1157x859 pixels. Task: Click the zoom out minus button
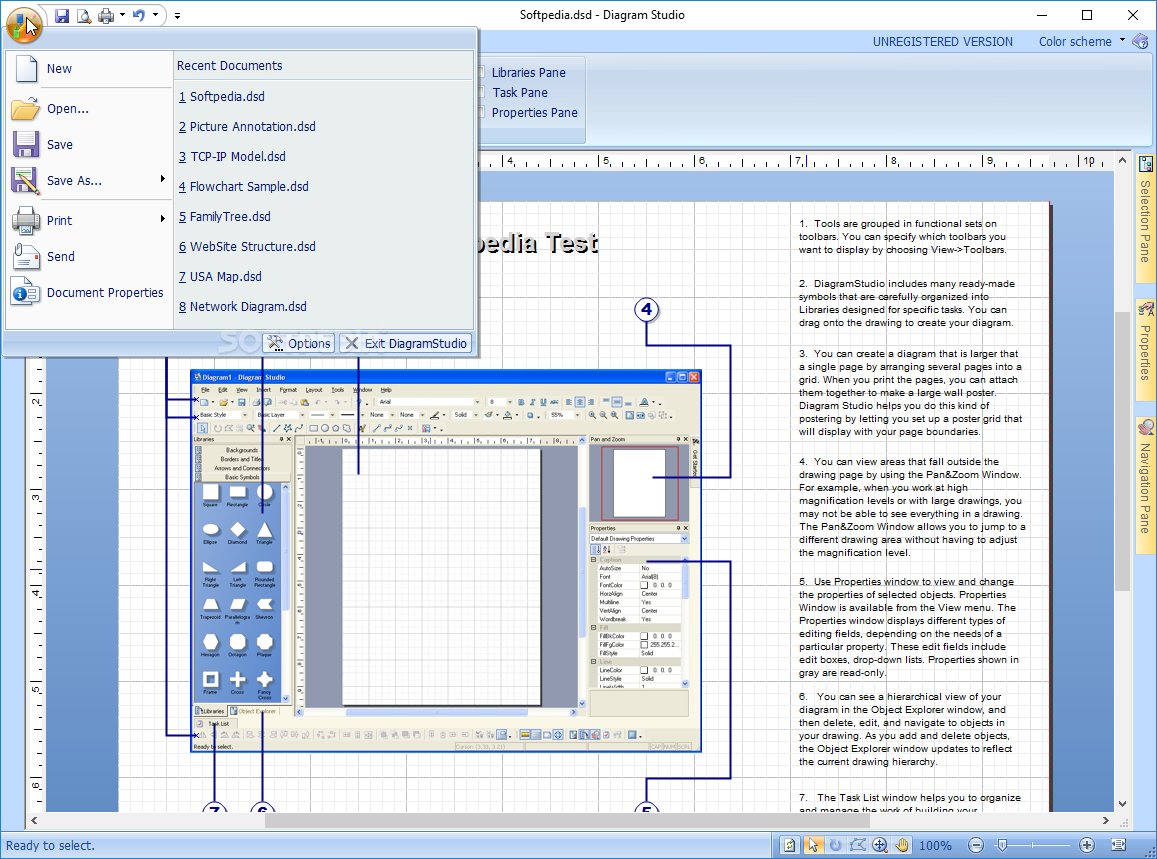point(975,845)
